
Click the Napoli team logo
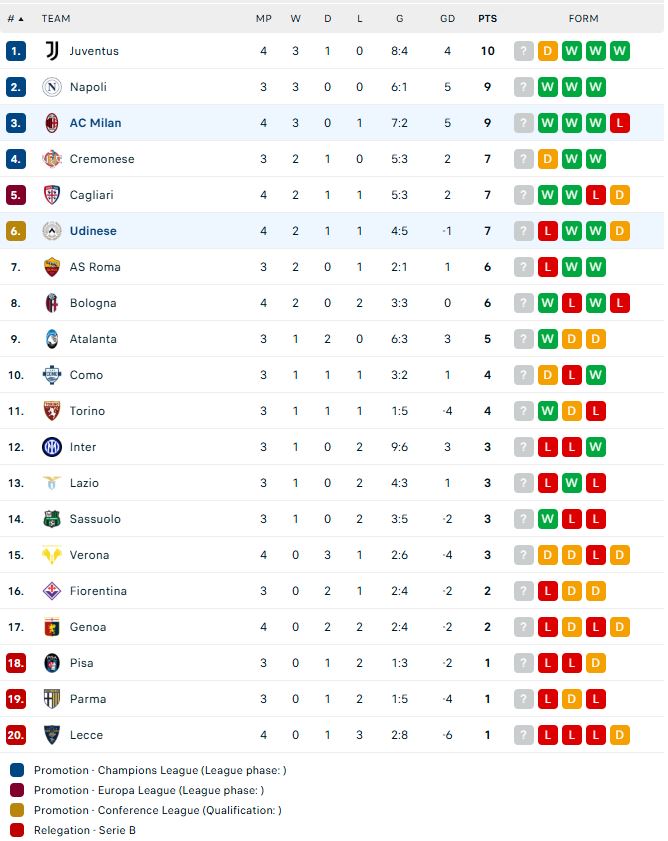[x=52, y=87]
